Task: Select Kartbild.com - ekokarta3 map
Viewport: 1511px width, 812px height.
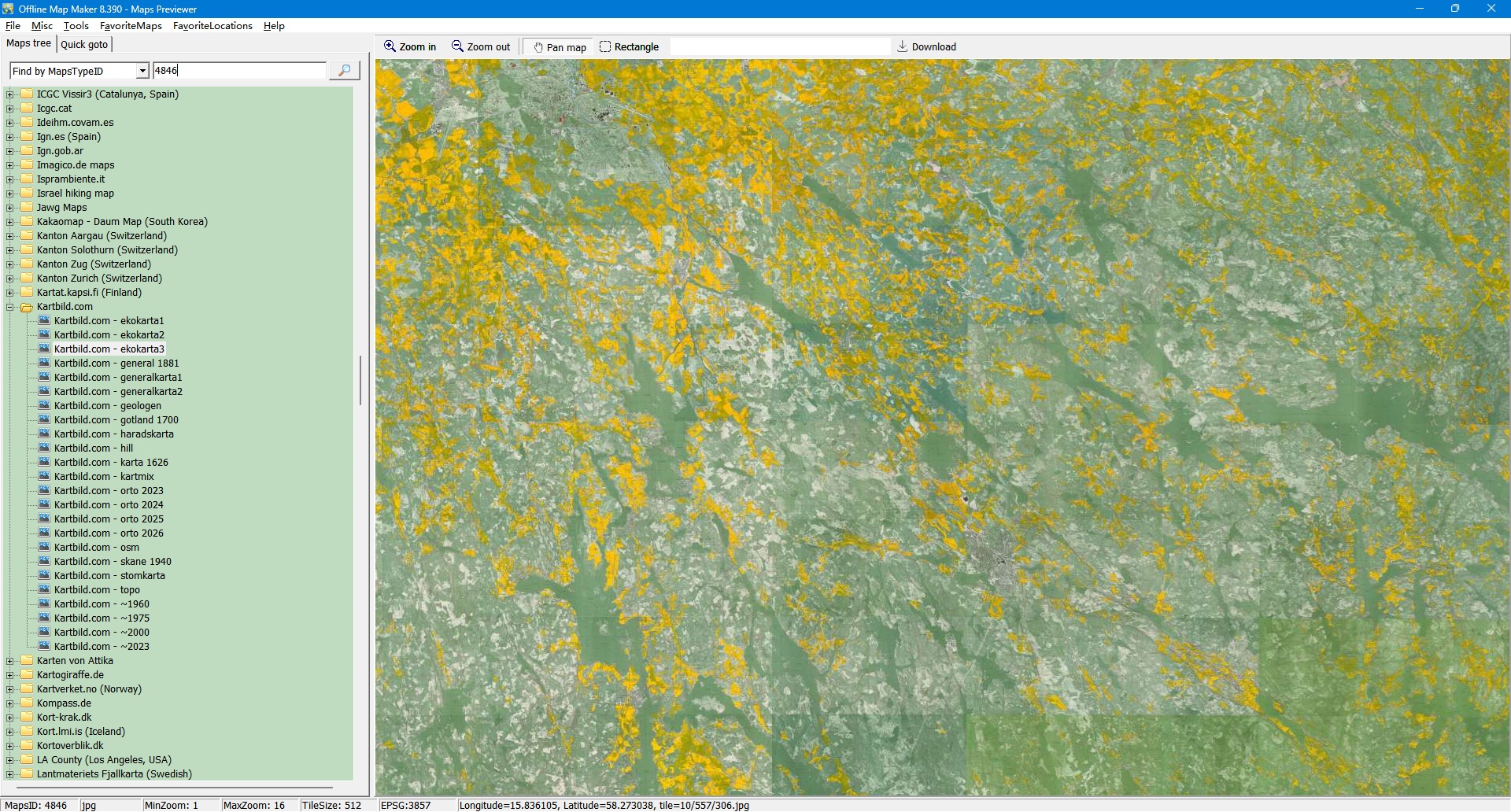Action: [x=109, y=349]
